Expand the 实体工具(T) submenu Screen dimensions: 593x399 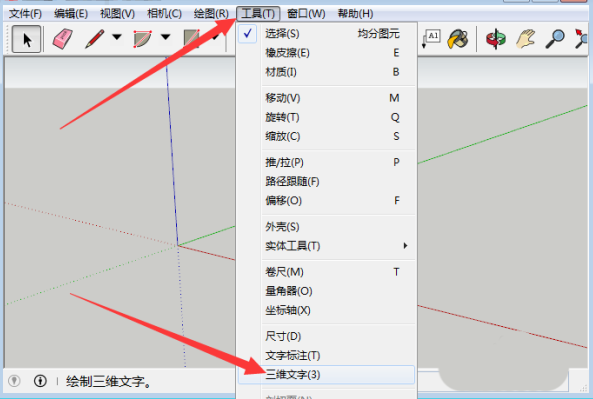click(x=326, y=246)
